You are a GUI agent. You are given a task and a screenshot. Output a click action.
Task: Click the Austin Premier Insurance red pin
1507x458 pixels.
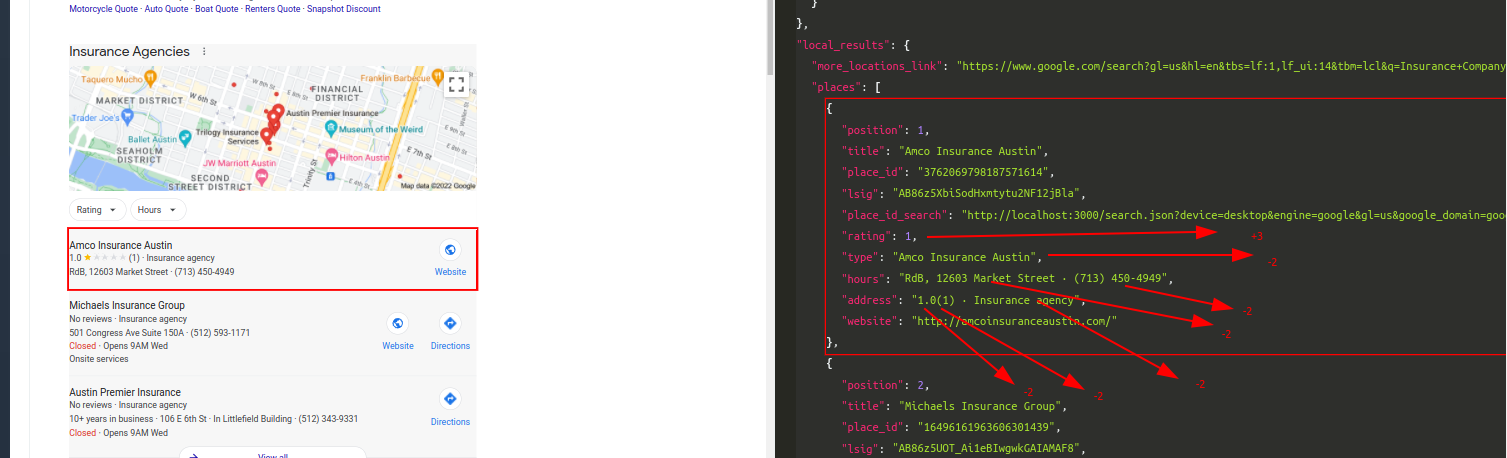[278, 110]
